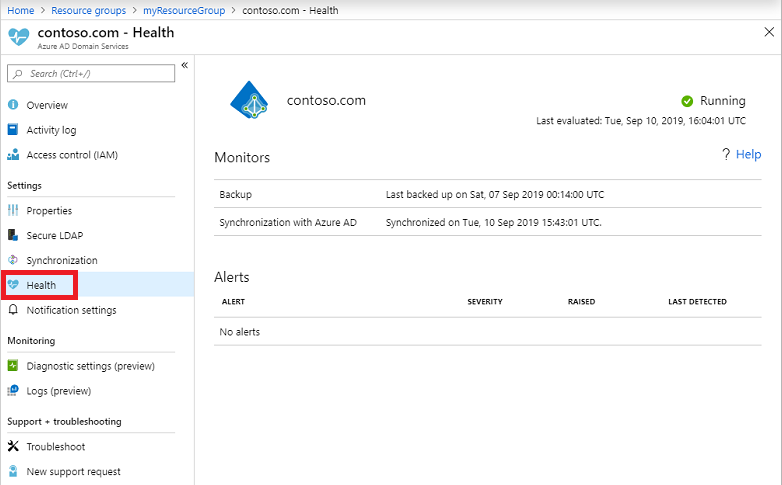Screen dimensions: 782x485
Task: Click the Monitors section heading
Action: click(242, 157)
